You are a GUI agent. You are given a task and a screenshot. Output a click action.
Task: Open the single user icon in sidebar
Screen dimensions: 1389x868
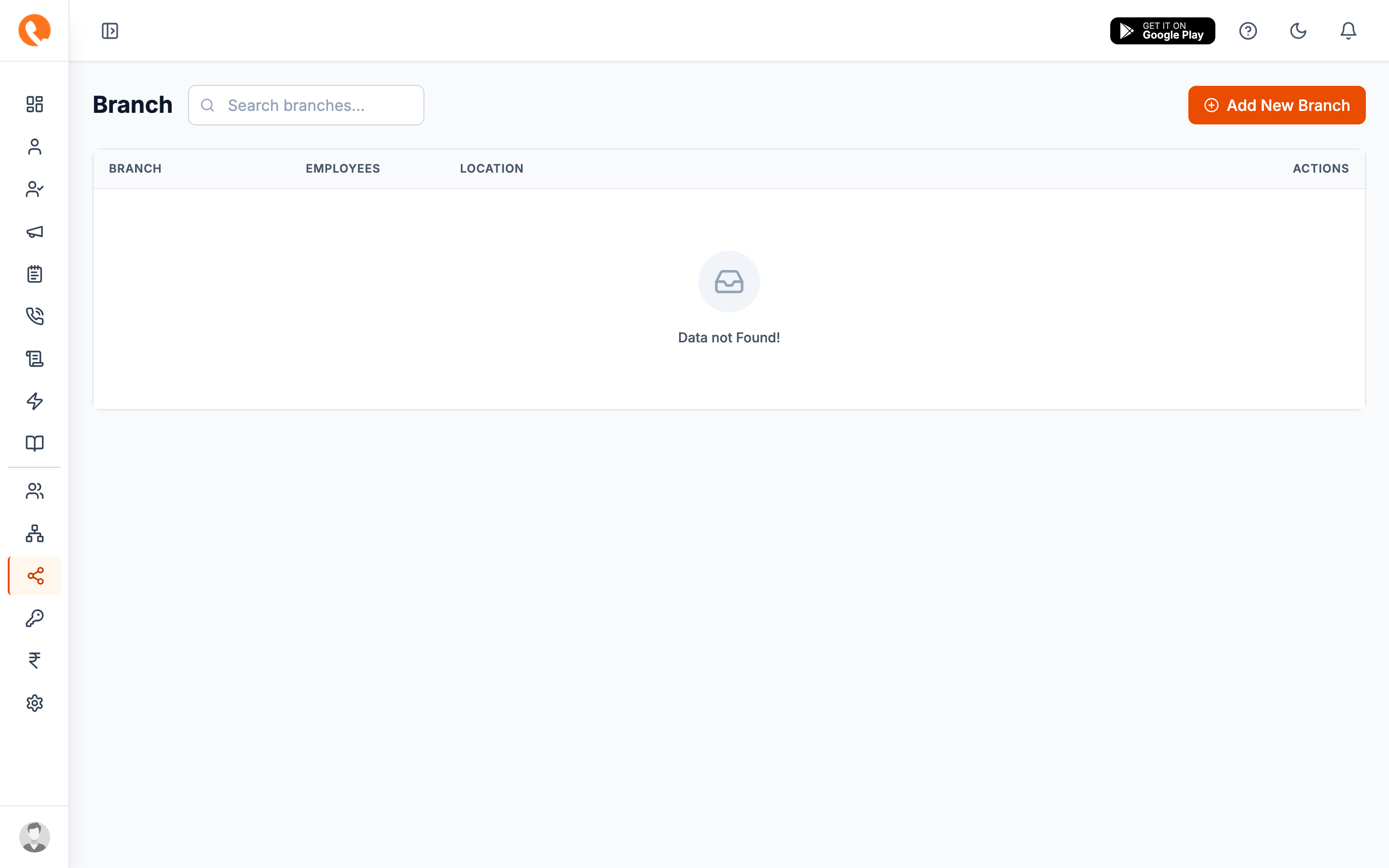(34, 147)
